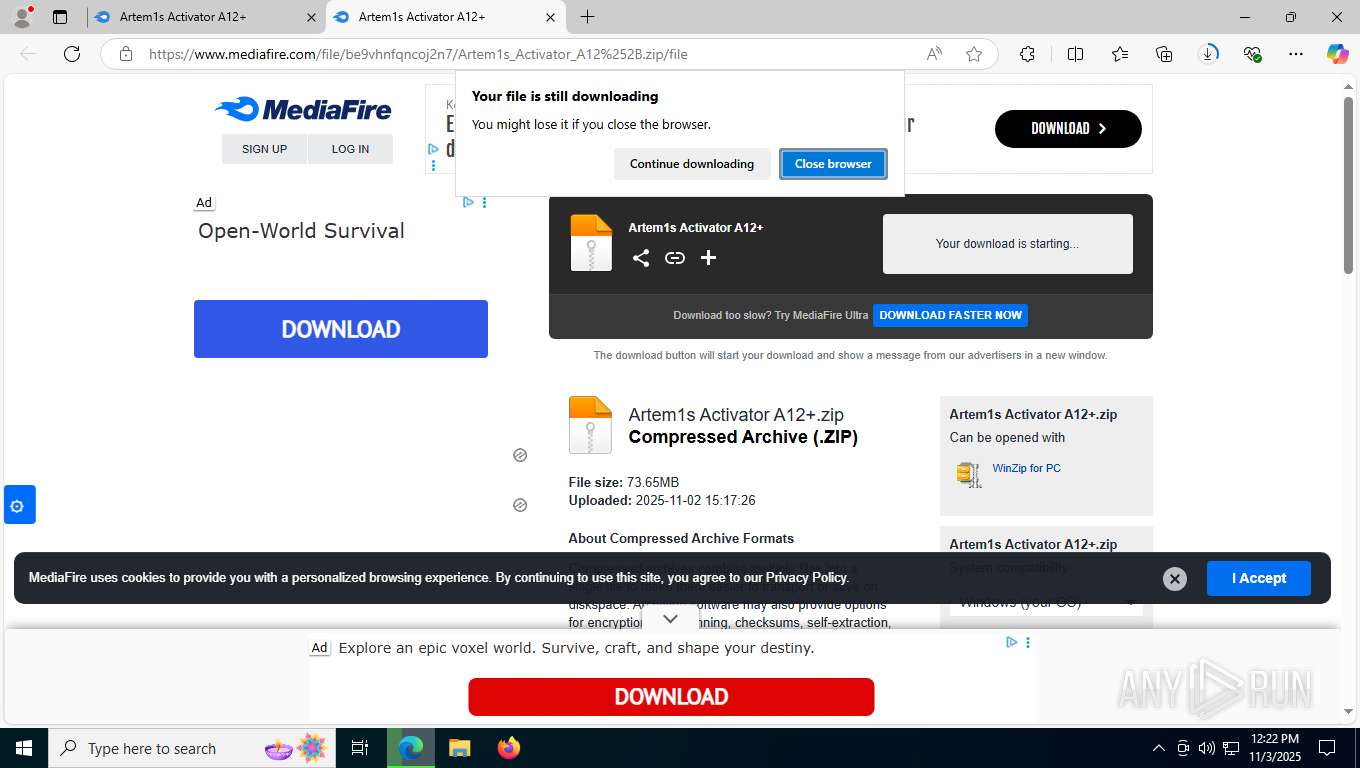The width and height of the screenshot is (1360, 768).
Task: Accept cookies with I Accept button
Action: click(x=1258, y=578)
